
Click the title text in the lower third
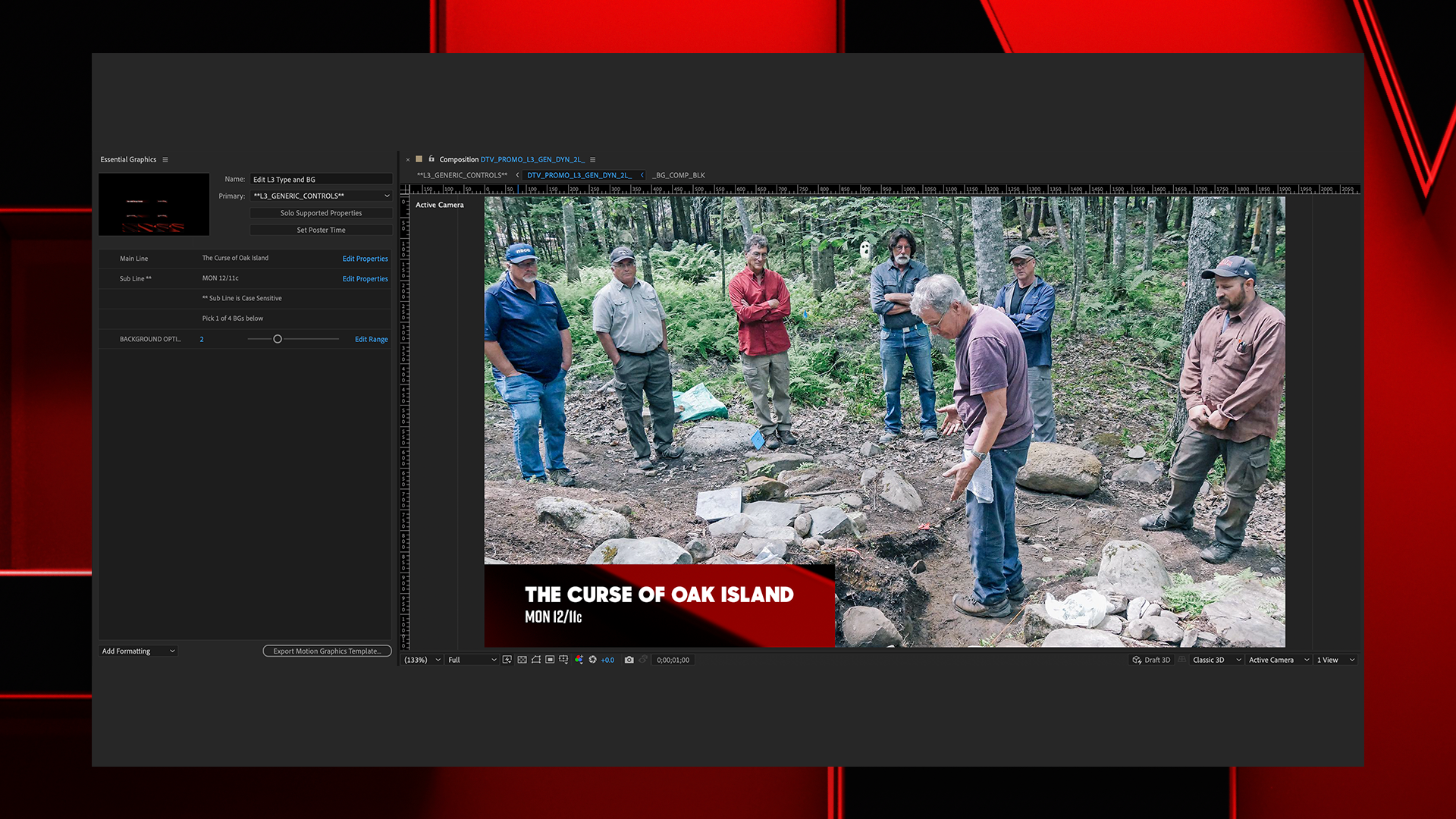tap(659, 595)
